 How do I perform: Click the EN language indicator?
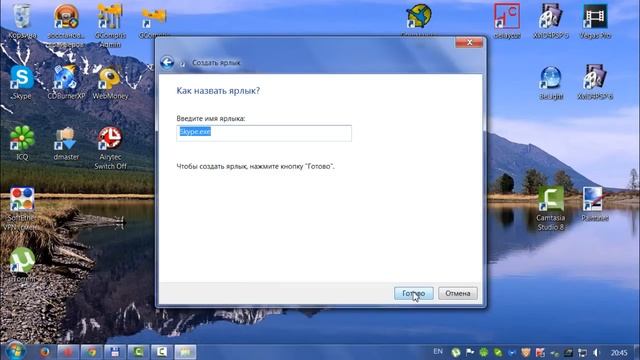coord(438,351)
